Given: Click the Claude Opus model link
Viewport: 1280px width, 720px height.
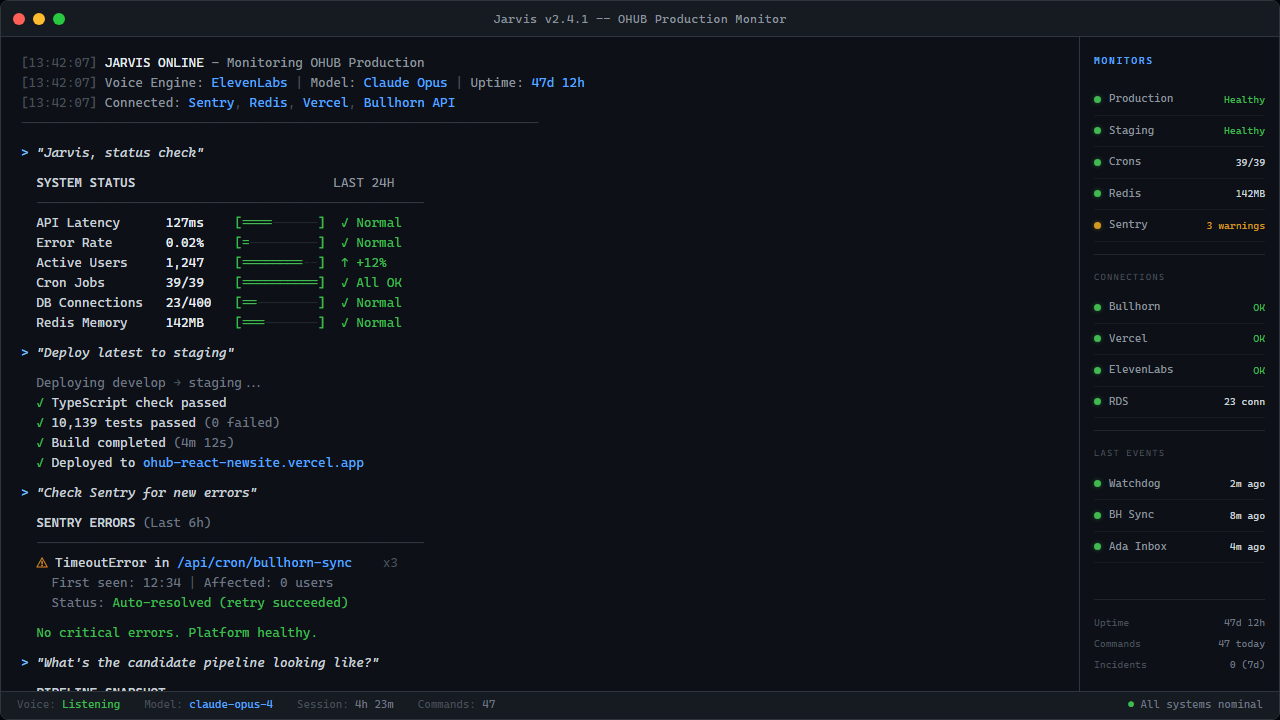Looking at the screenshot, I should point(405,83).
